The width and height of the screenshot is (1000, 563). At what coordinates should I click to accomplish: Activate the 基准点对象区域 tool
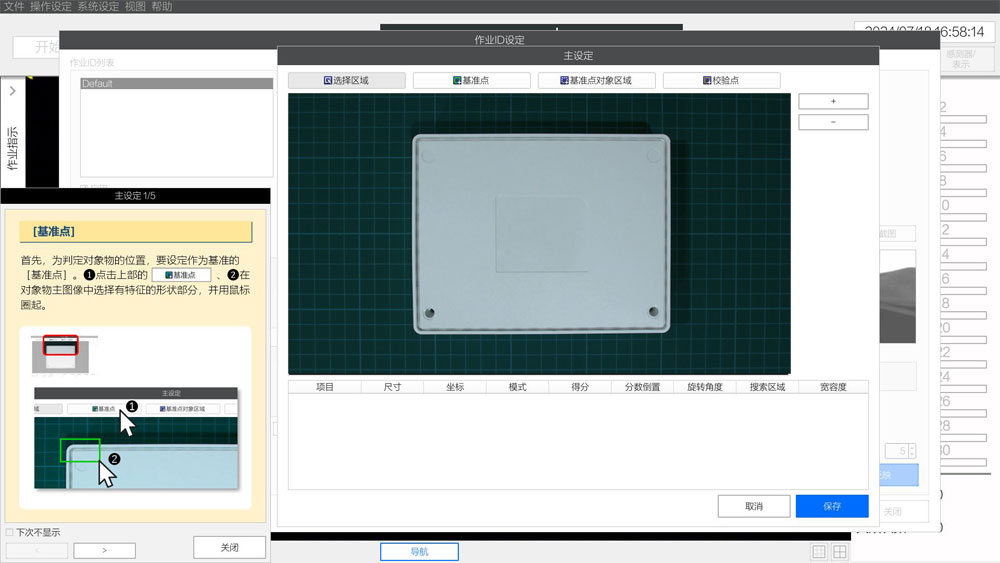point(596,80)
